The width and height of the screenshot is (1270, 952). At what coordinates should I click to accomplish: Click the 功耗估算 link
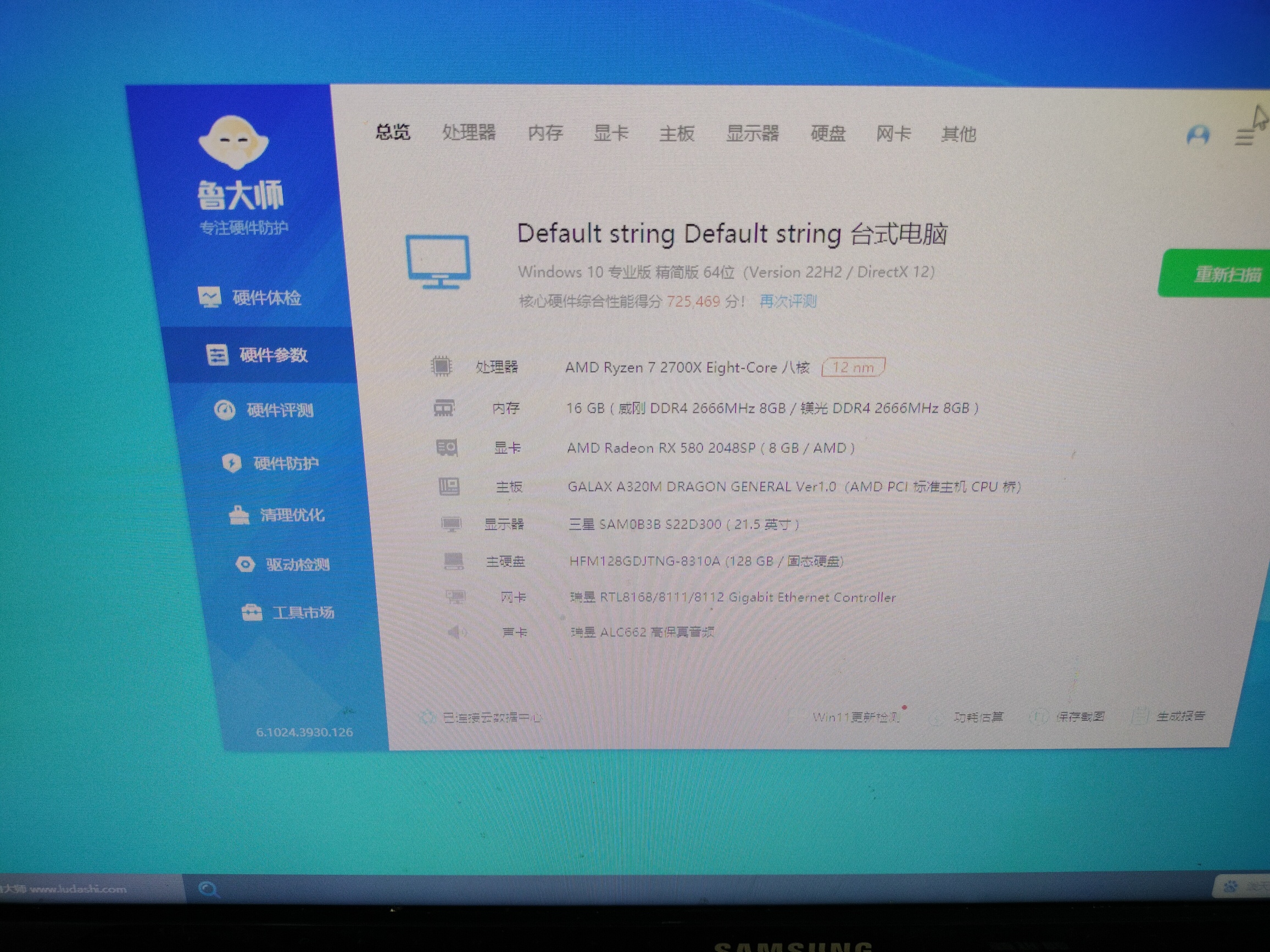click(978, 716)
